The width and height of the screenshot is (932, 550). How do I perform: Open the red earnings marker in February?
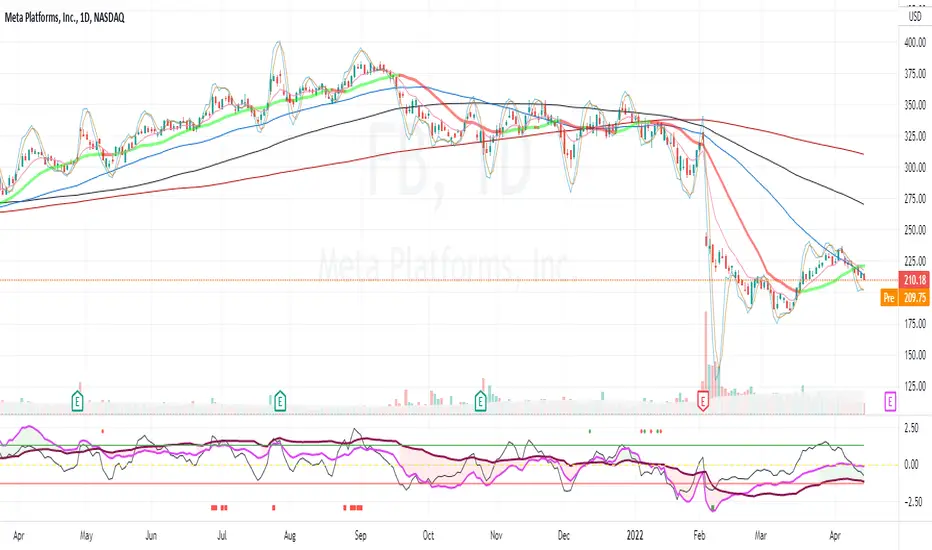click(703, 401)
